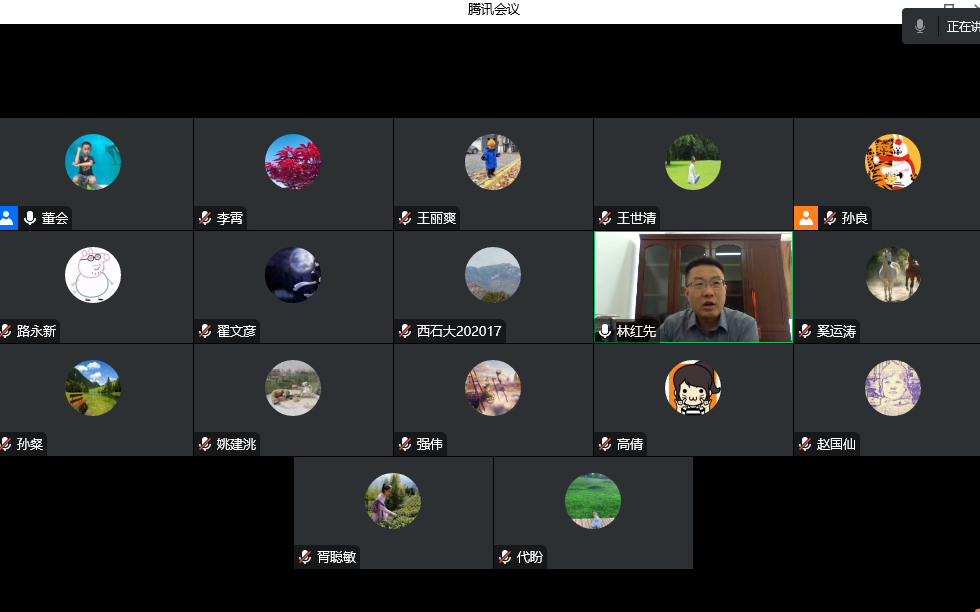Select the Peppa Pig avatar of 路永新
The image size is (980, 612).
point(93,275)
